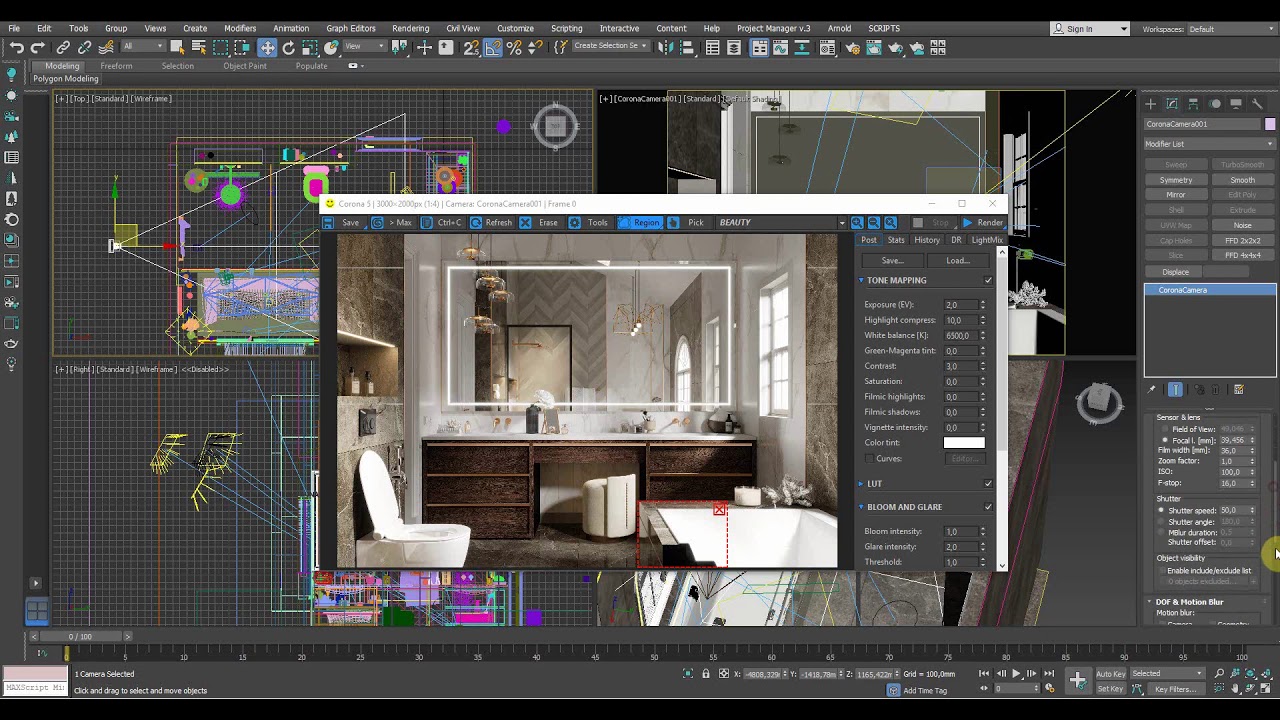The image size is (1280, 720).
Task: Click Configure Modifier Sets icon under stack
Action: [x=1239, y=389]
